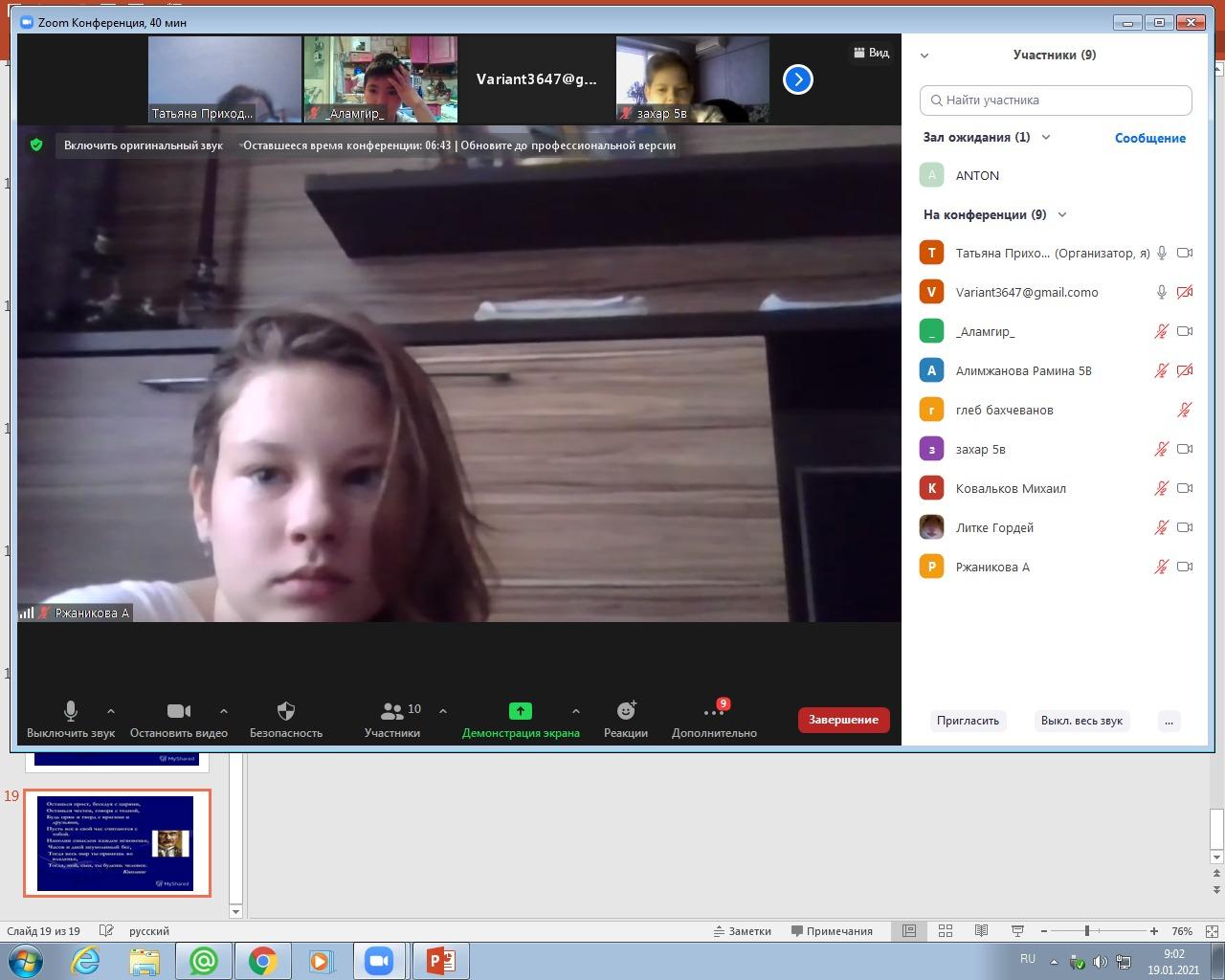Screen dimensions: 1225x980
Task: Click the Security shield icon
Action: [x=285, y=711]
